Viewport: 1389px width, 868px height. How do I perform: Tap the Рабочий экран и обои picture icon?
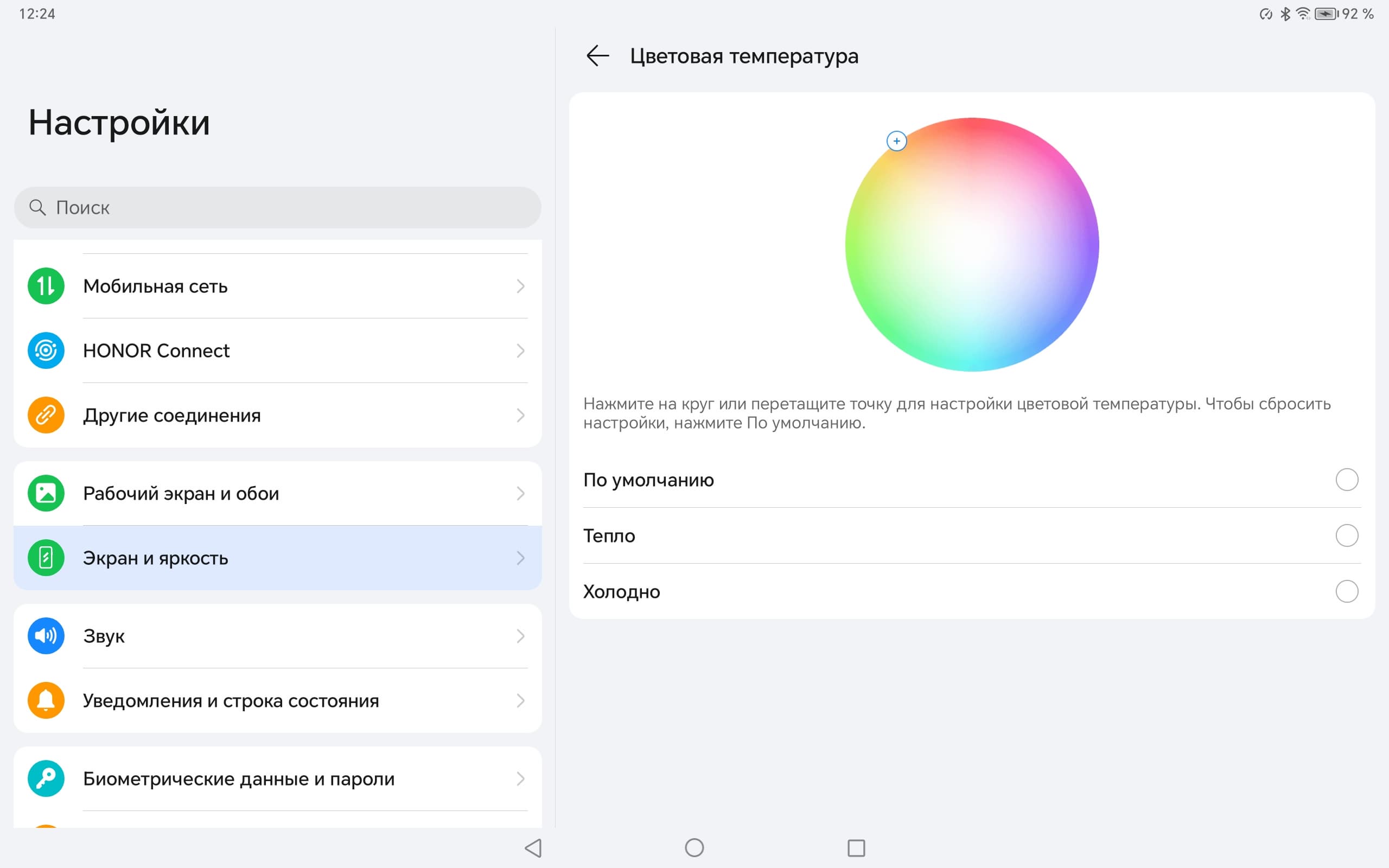pos(46,493)
